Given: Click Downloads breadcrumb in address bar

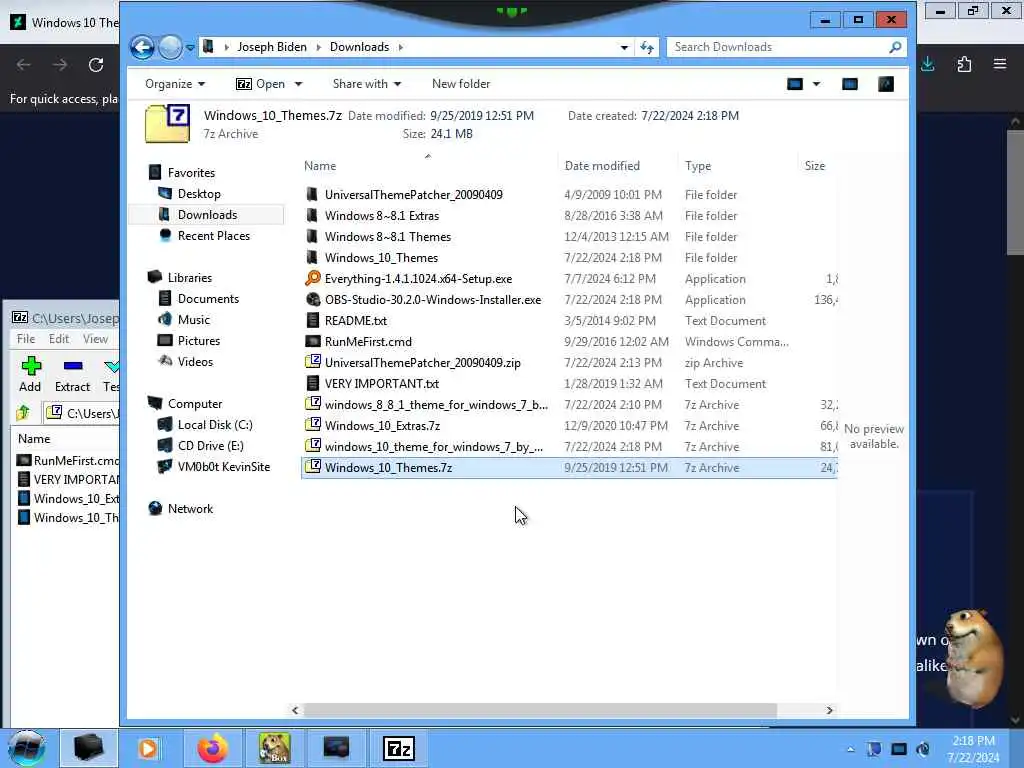Looking at the screenshot, I should [359, 47].
